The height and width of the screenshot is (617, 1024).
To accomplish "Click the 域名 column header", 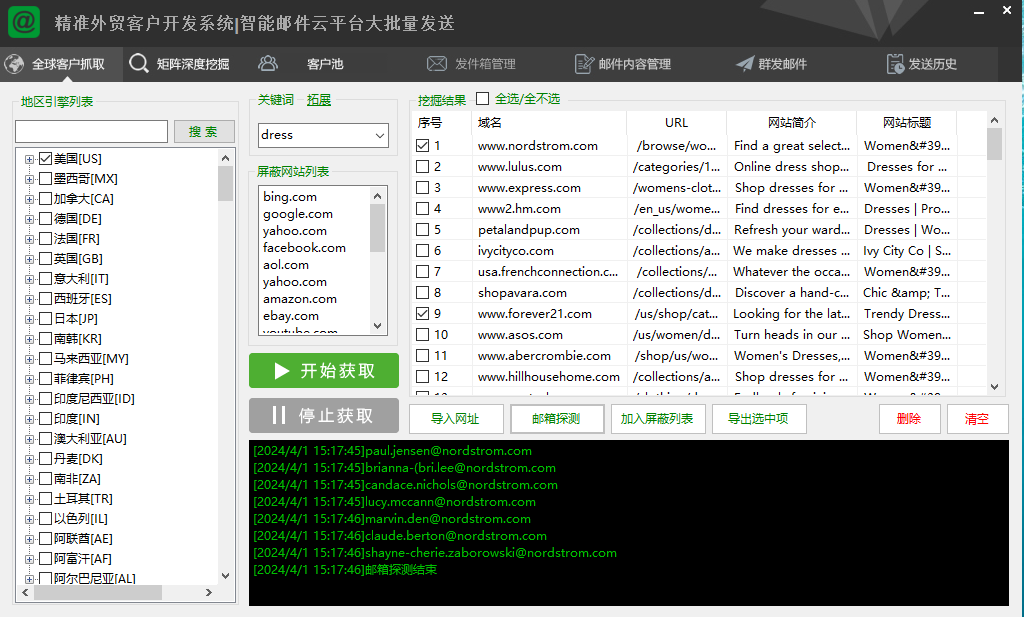I will (x=549, y=122).
